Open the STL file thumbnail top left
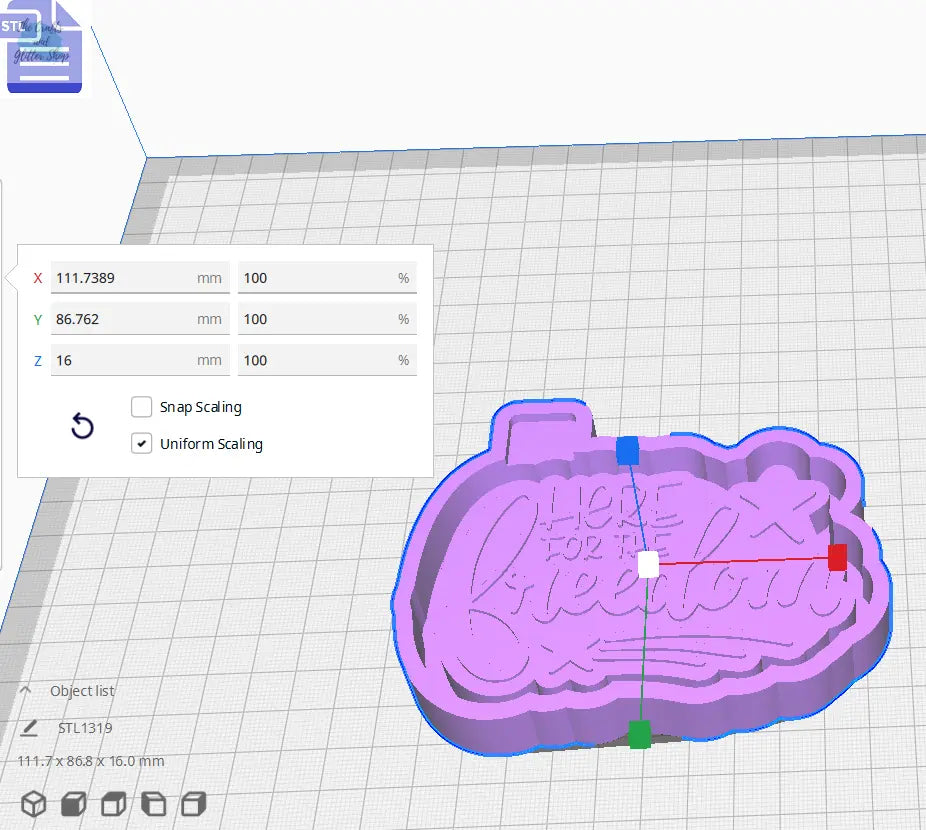Image resolution: width=926 pixels, height=830 pixels. pos(44,48)
